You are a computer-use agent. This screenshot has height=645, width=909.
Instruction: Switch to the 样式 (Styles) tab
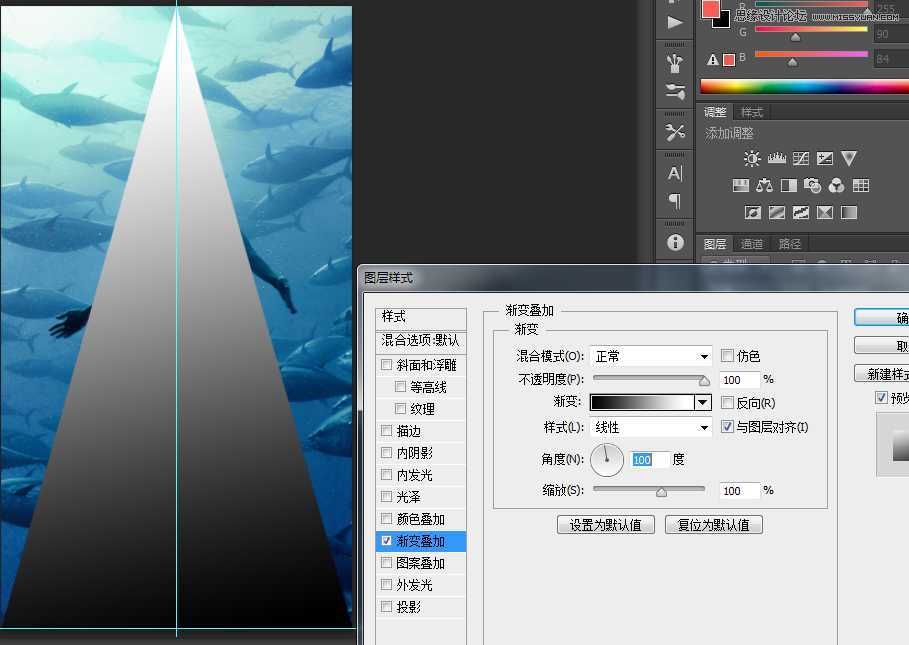coord(752,112)
